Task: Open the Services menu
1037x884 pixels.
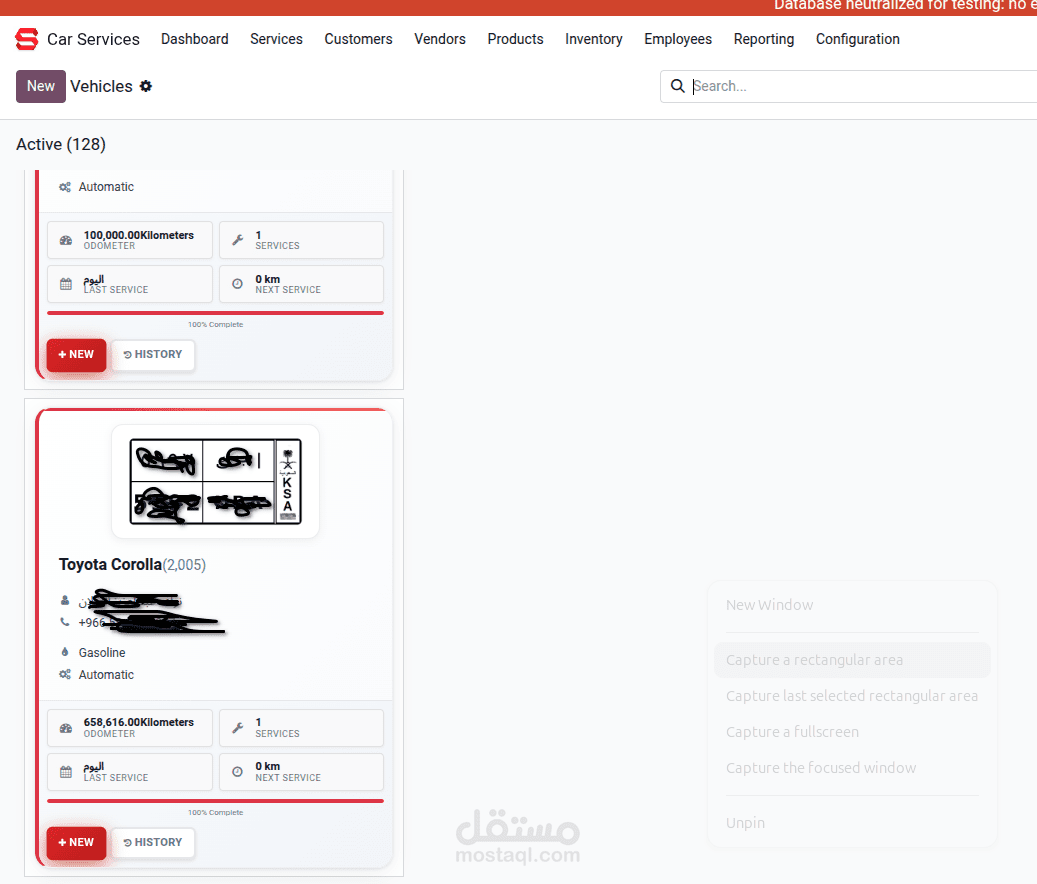Action: coord(276,39)
